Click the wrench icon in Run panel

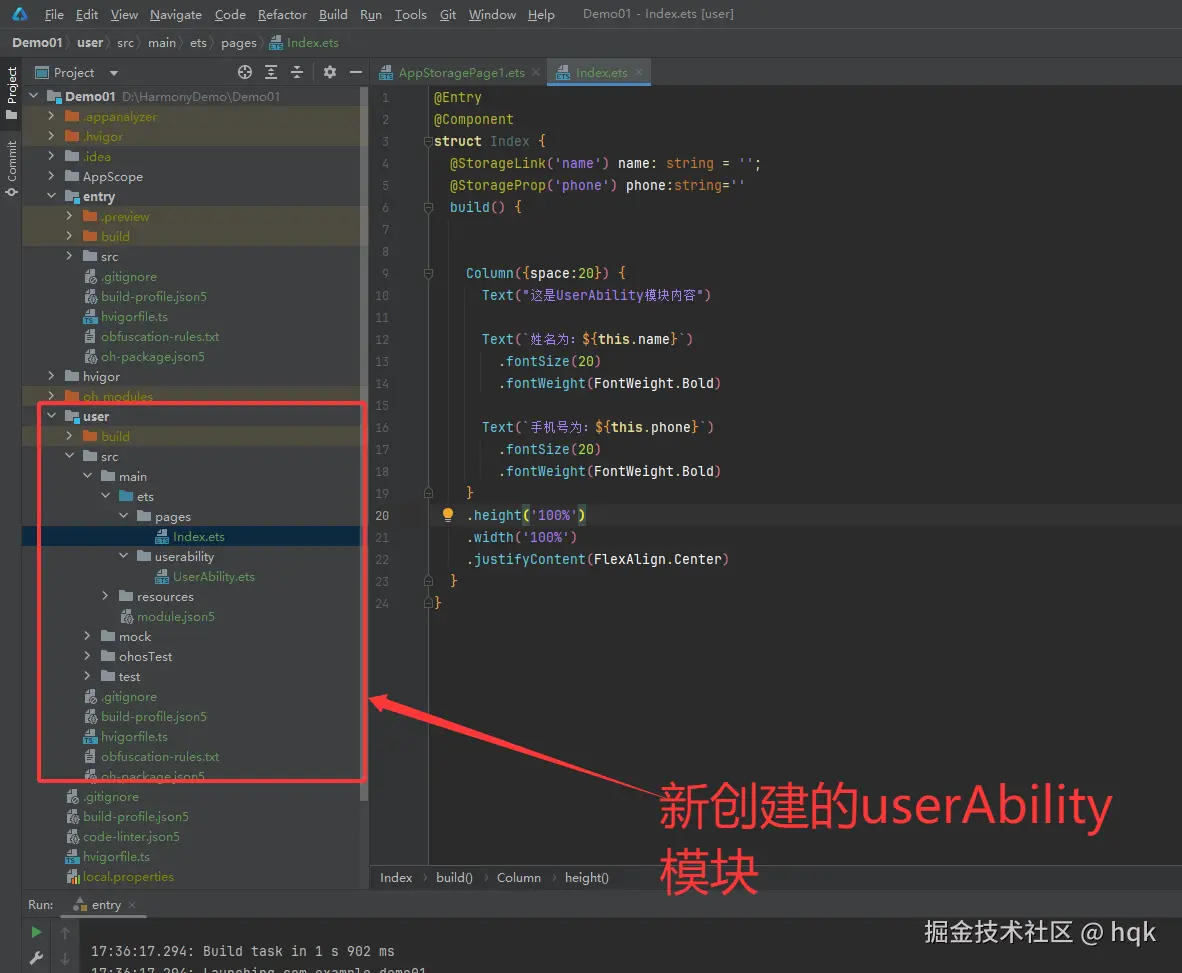coord(36,958)
